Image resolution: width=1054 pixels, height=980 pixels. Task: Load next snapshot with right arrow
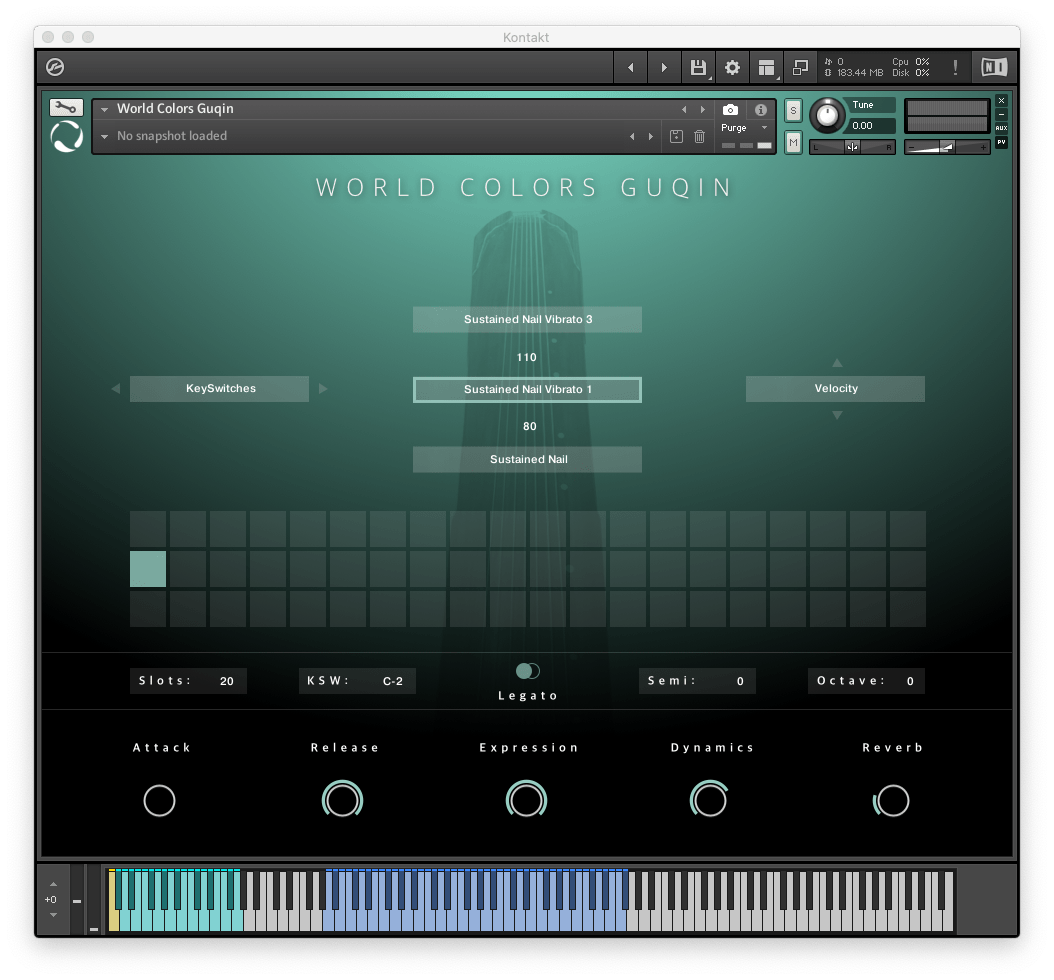pos(650,136)
